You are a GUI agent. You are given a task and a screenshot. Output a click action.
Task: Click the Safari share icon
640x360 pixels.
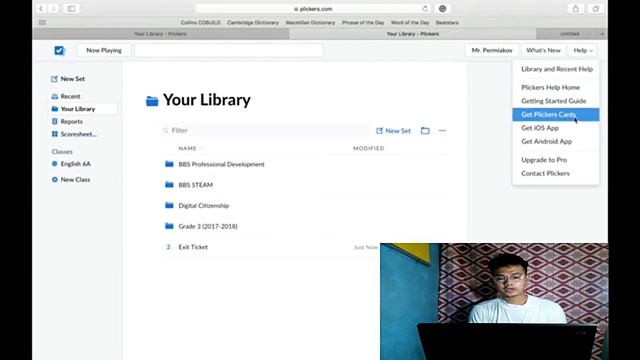[576, 9]
